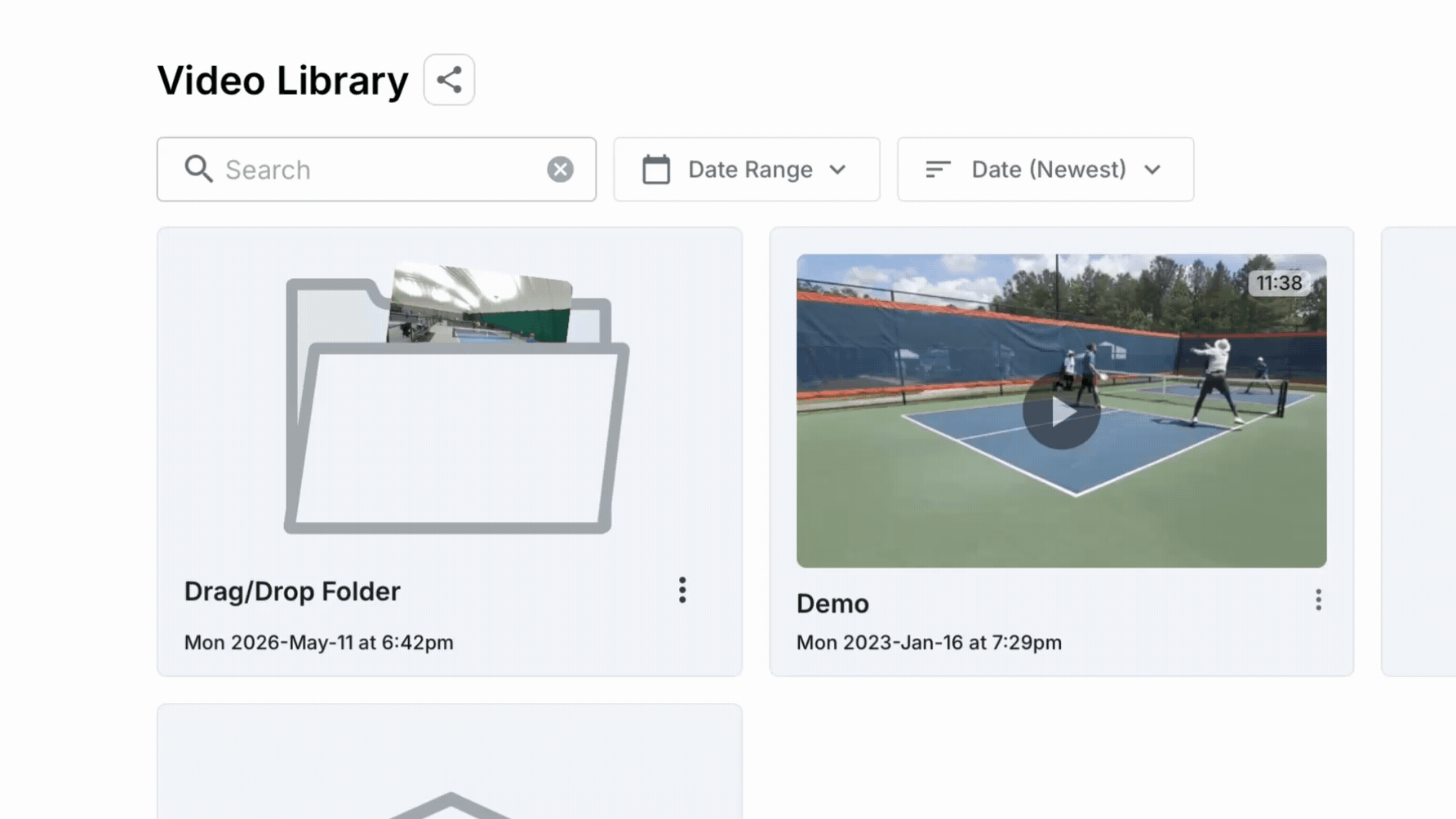
Task: Expand the Date Range dropdown chevron
Action: click(837, 170)
